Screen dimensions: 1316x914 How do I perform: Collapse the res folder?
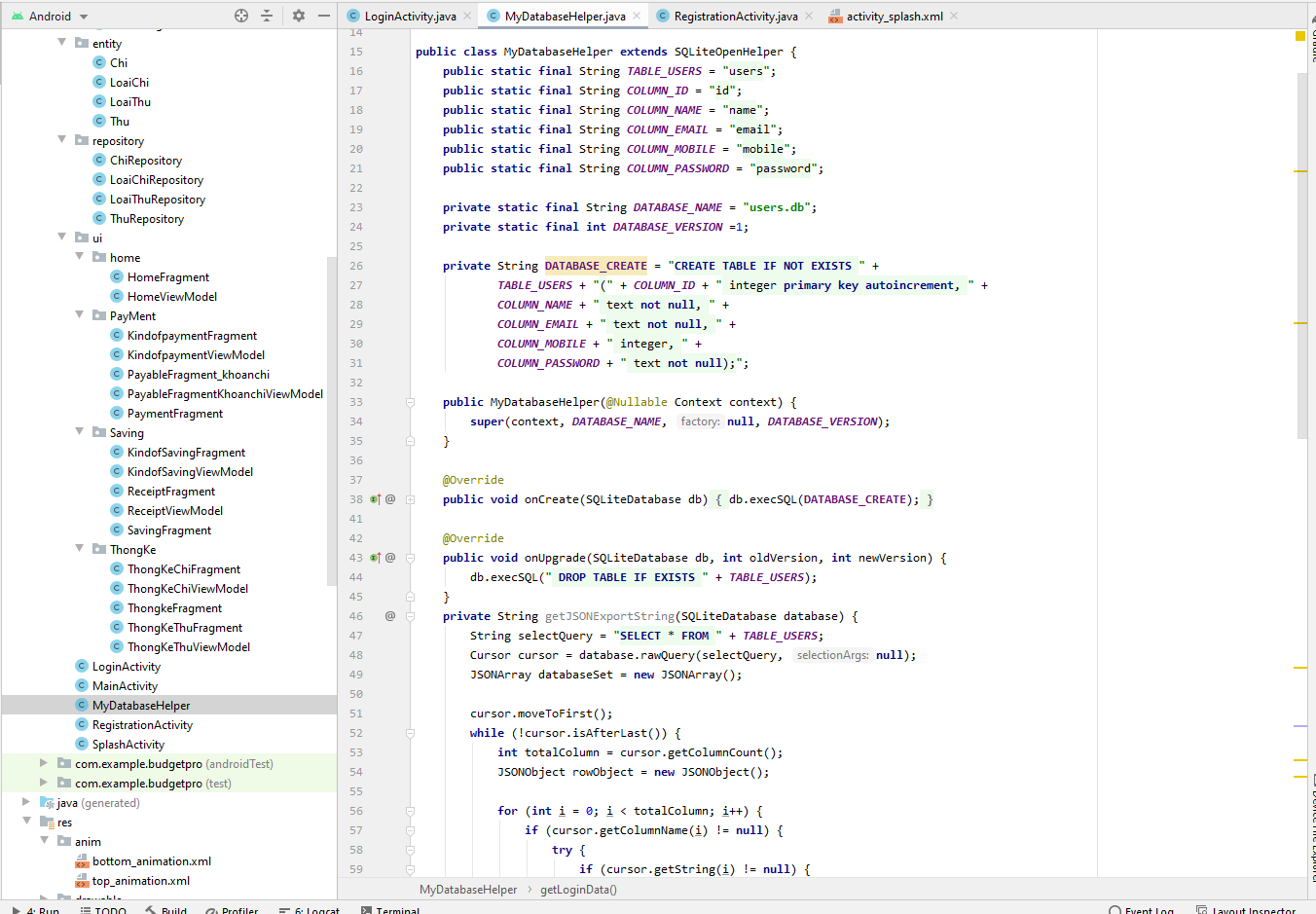coord(26,822)
